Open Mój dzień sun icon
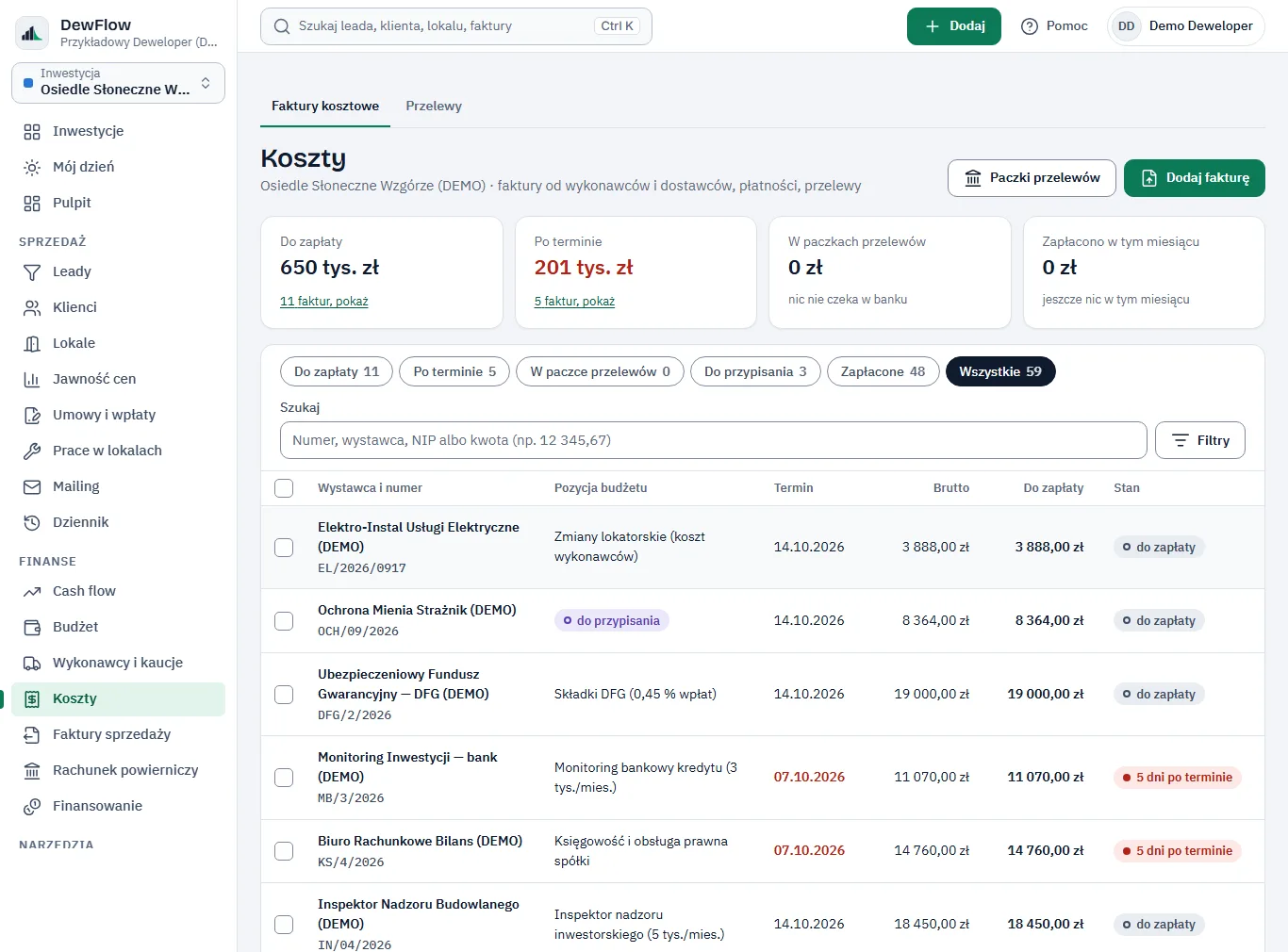 click(x=32, y=167)
